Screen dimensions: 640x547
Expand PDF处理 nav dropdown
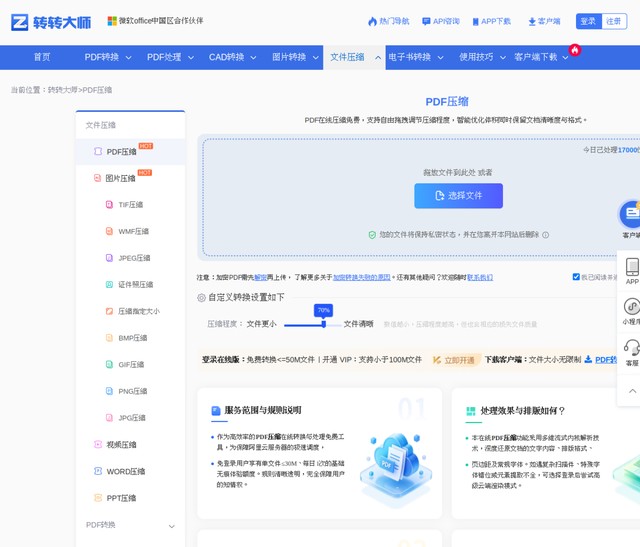click(191, 58)
